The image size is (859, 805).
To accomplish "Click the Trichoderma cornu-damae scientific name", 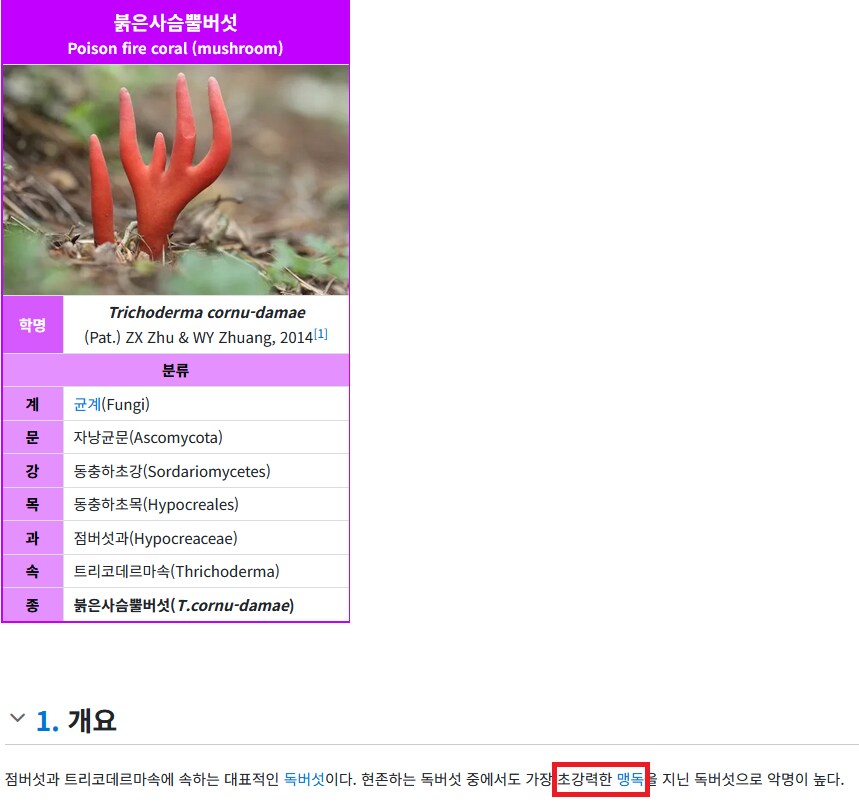I will (x=206, y=312).
